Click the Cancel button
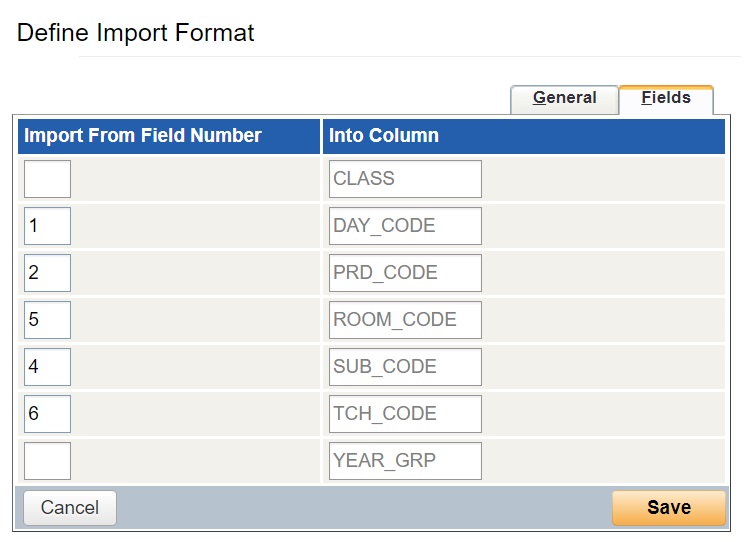 click(x=69, y=508)
